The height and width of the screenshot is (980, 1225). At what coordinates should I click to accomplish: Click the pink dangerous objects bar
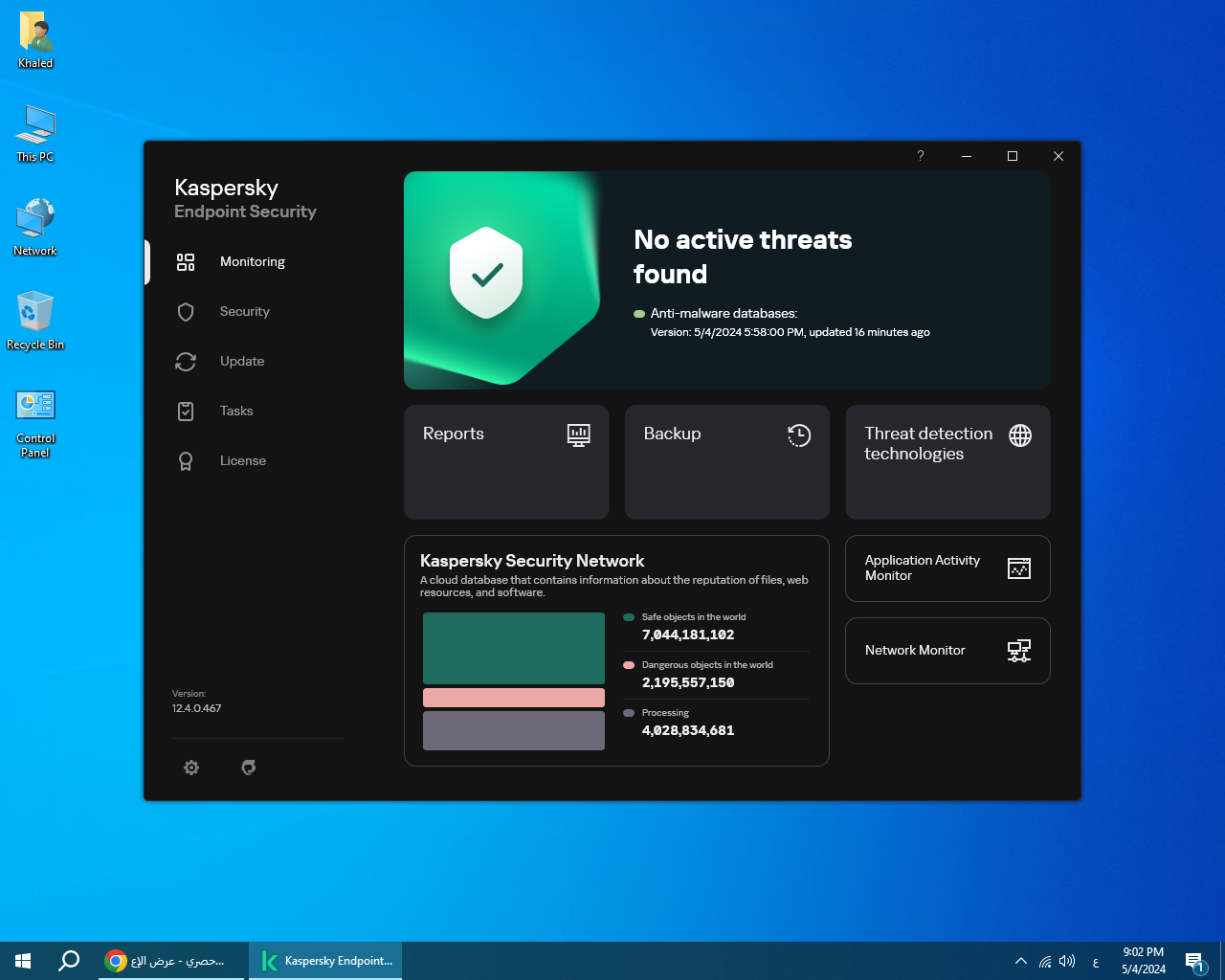tap(514, 698)
